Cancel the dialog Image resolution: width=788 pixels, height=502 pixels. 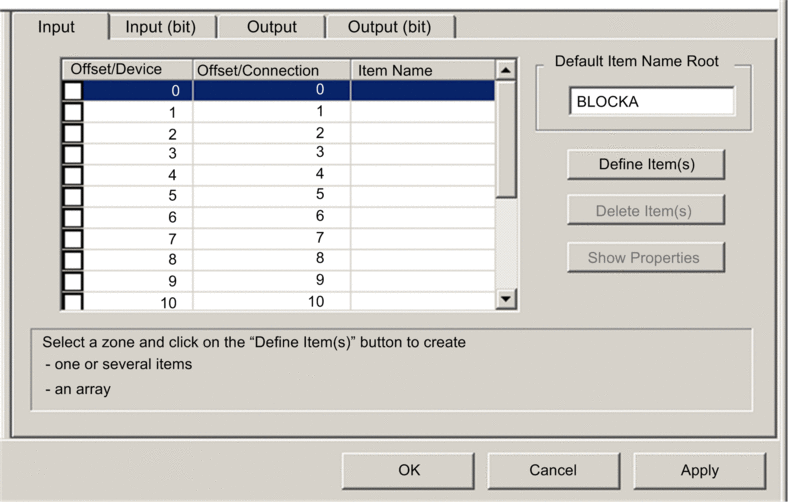pyautogui.click(x=553, y=470)
